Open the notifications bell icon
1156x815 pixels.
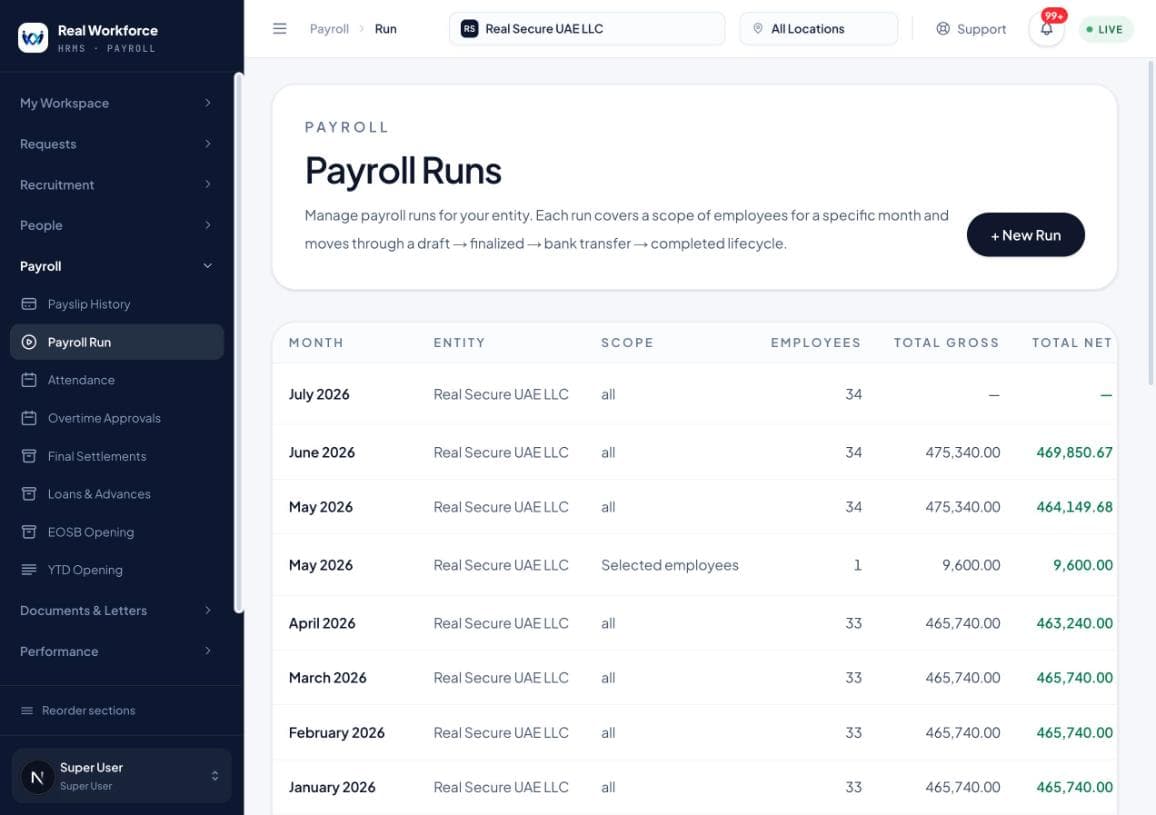1046,30
